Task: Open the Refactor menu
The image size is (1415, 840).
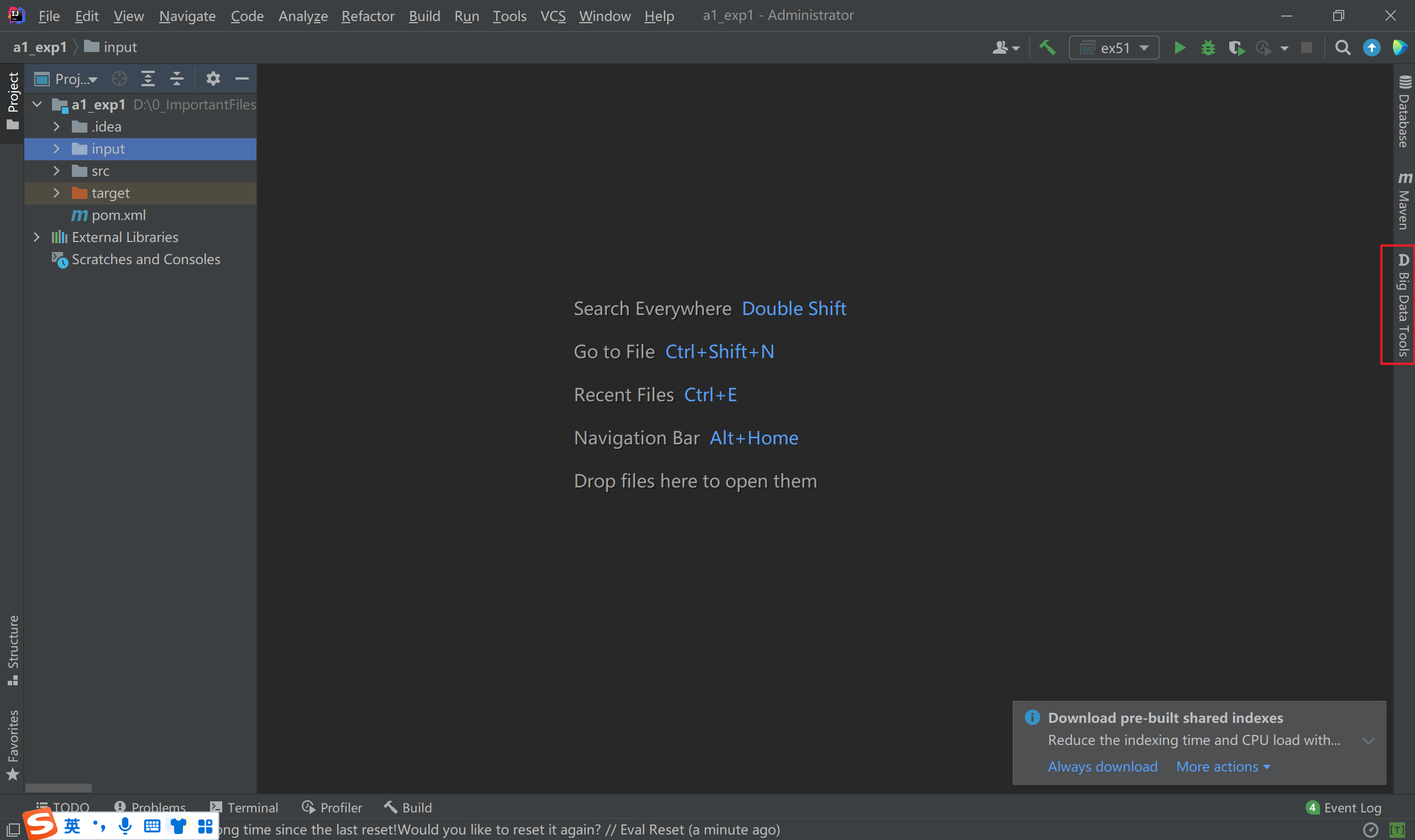Action: pyautogui.click(x=368, y=16)
